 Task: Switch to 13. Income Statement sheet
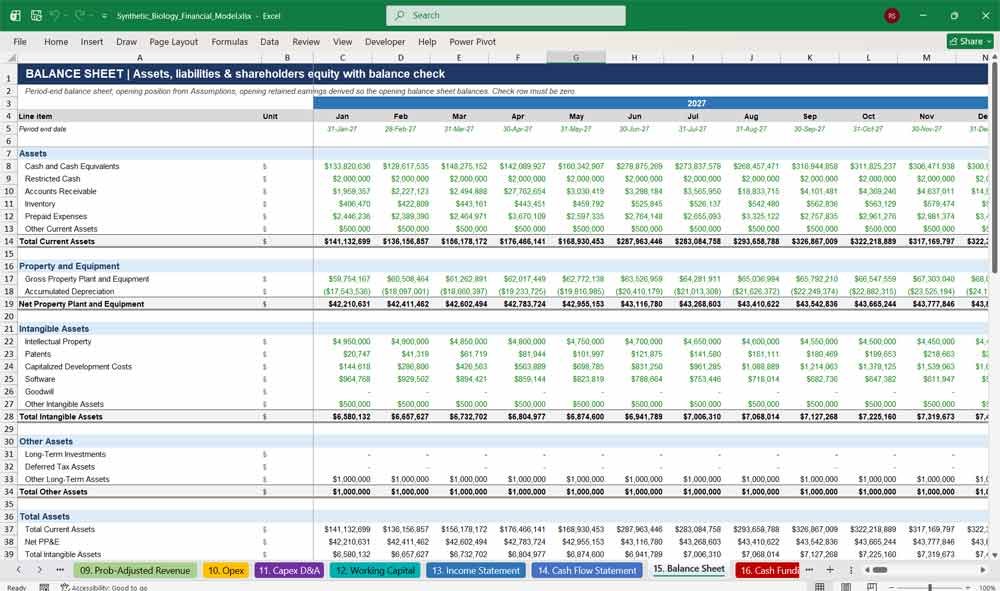pos(476,570)
